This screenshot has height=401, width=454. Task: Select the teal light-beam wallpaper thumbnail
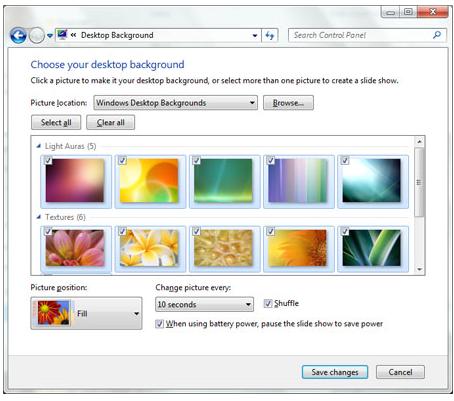tap(372, 181)
